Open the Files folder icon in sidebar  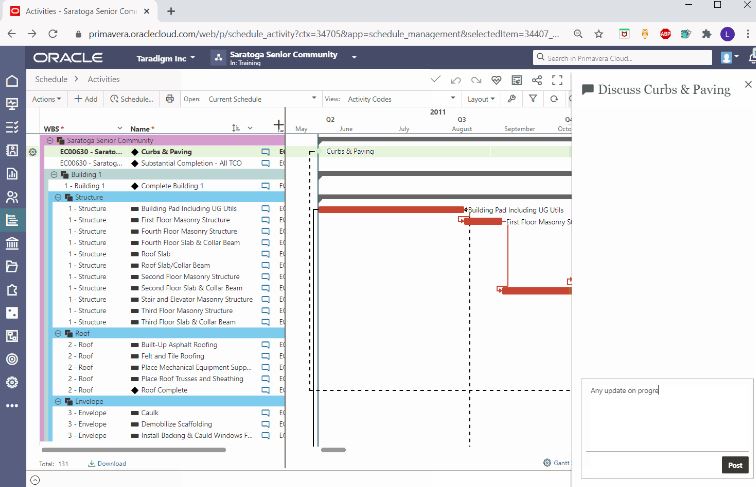pos(12,266)
